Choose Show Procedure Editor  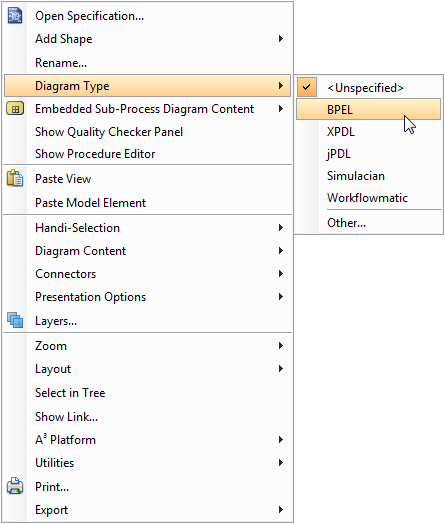coord(148,154)
